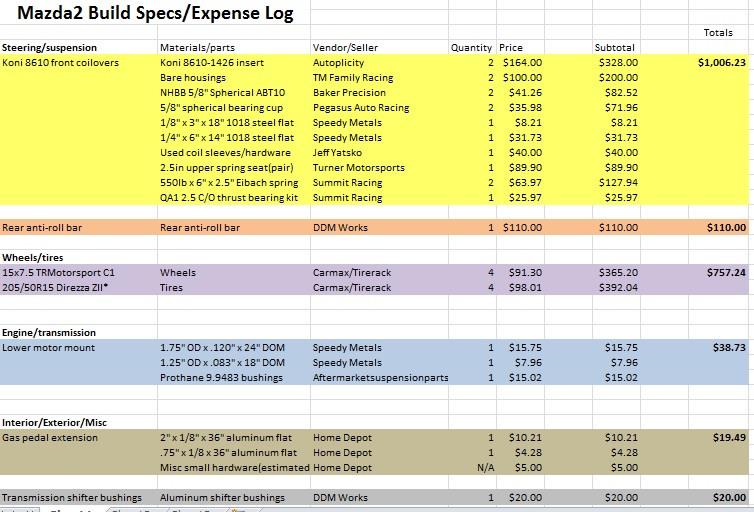Viewport: 754px width, 512px height.
Task: Click the 'NHBB 5/8" Spherical ABT10' cell
Action: pos(234,92)
